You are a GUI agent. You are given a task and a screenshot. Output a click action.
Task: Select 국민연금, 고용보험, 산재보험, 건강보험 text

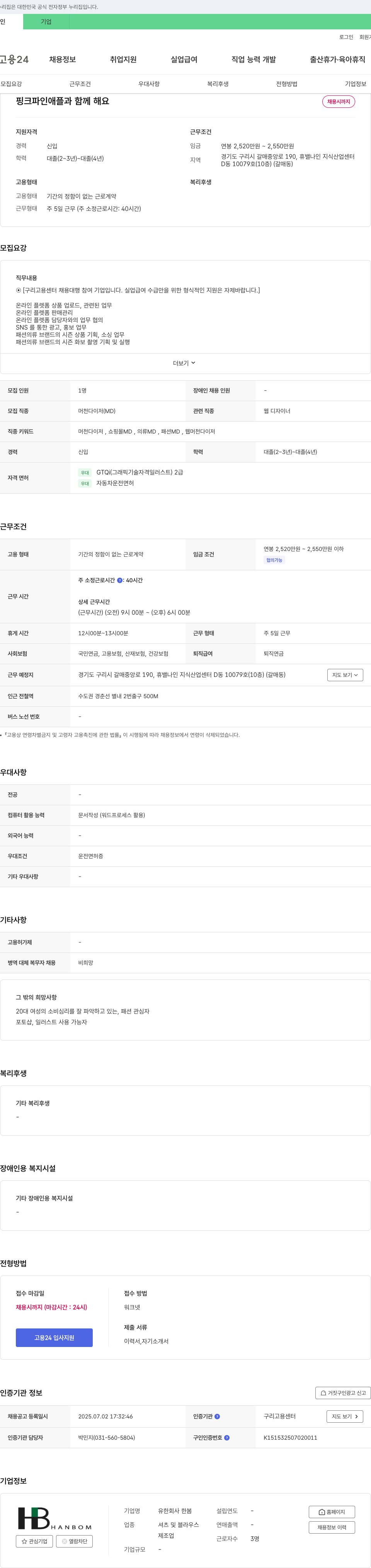[x=123, y=654]
